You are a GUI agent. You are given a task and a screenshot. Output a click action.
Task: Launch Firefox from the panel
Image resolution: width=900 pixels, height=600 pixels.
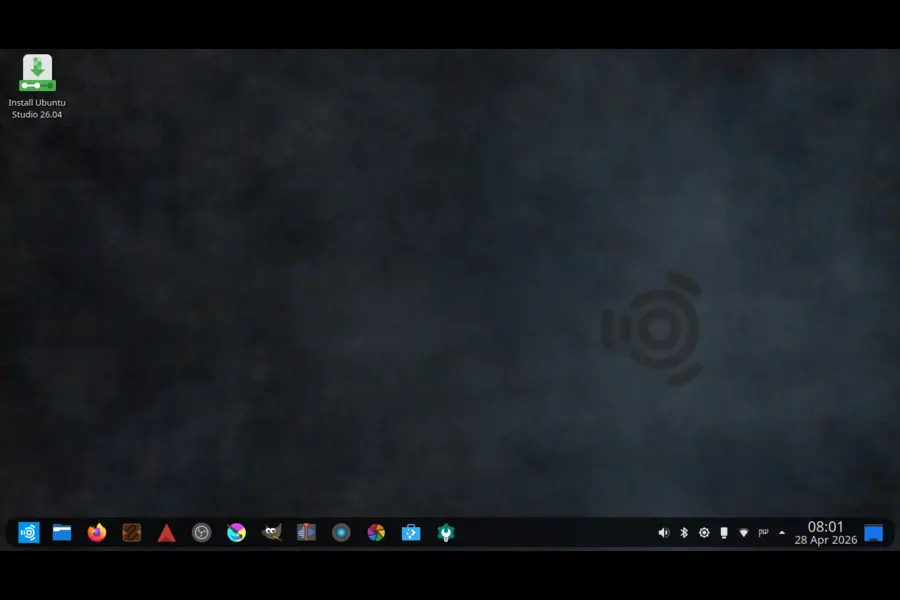pyautogui.click(x=96, y=533)
